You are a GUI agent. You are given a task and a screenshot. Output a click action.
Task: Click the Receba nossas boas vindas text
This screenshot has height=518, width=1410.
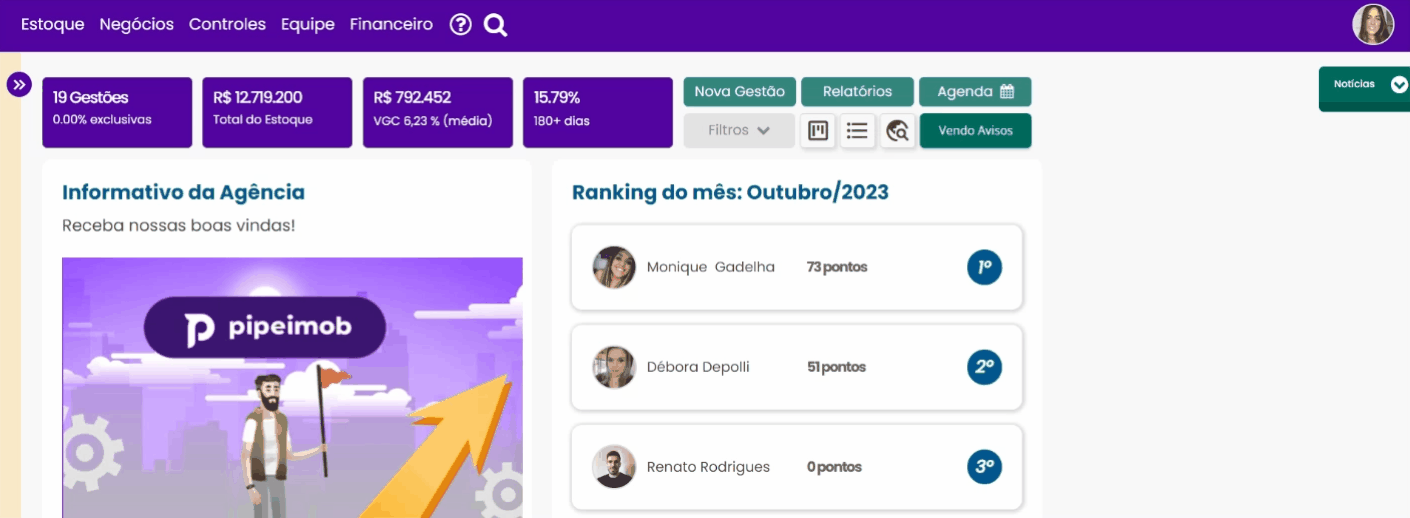[179, 225]
